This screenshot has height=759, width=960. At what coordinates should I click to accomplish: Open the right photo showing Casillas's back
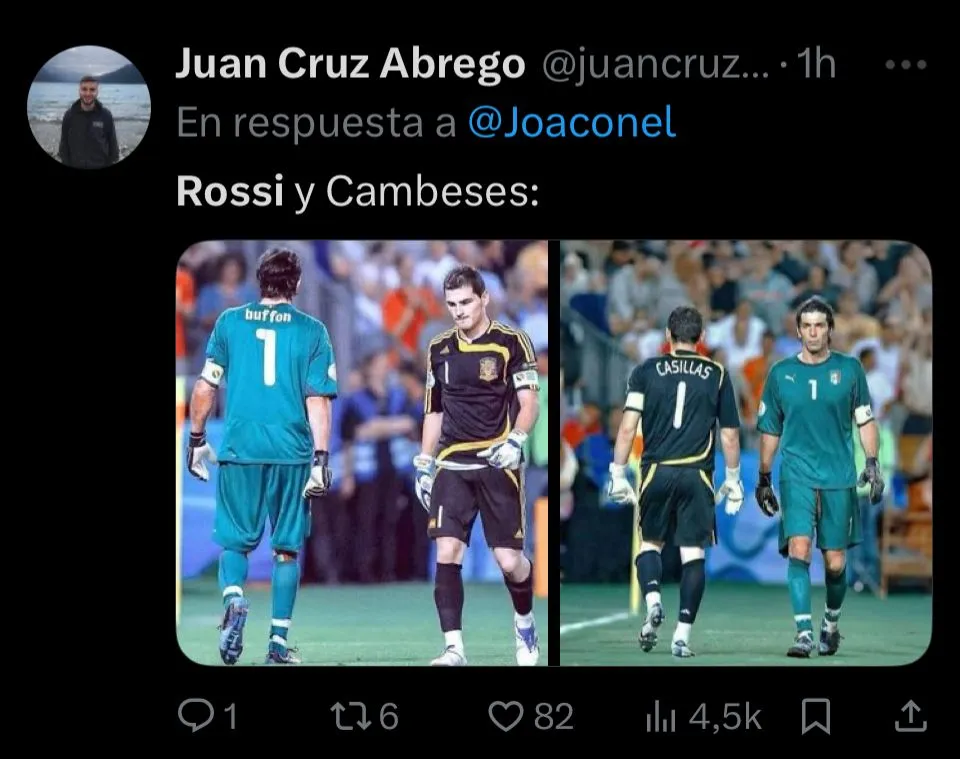(x=746, y=453)
